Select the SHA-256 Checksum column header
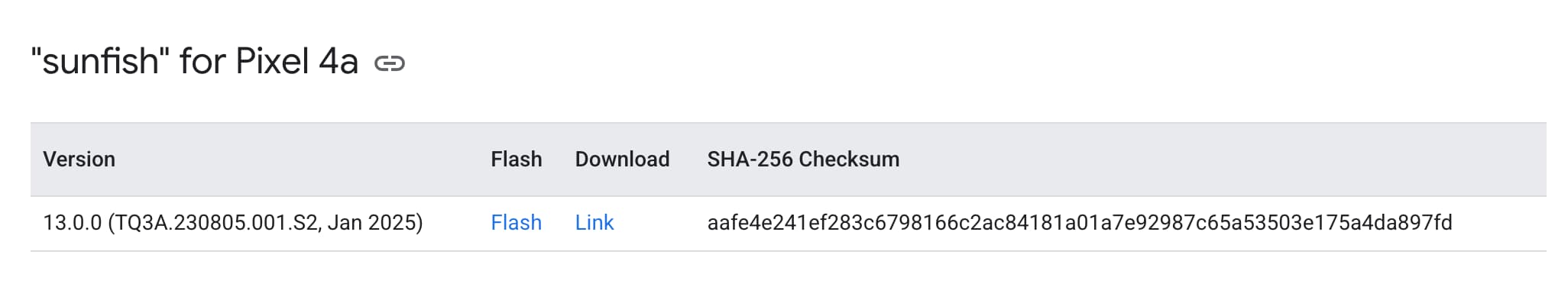Screen dimensions: 1568x287 [x=803, y=160]
